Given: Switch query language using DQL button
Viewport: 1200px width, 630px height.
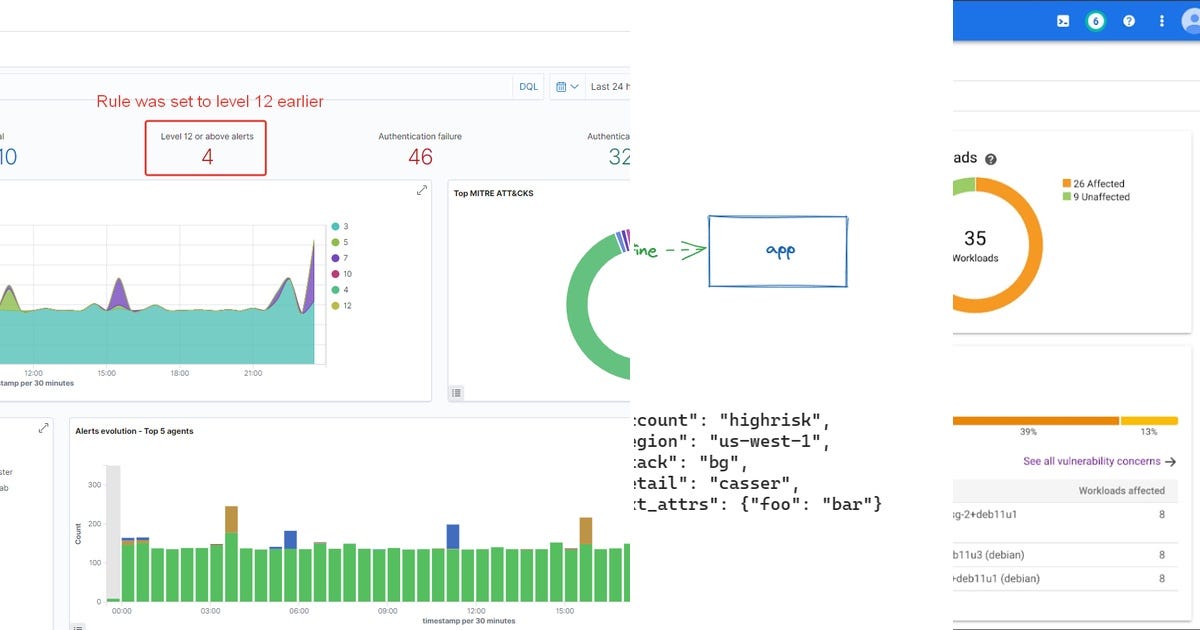Looking at the screenshot, I should click(528, 87).
